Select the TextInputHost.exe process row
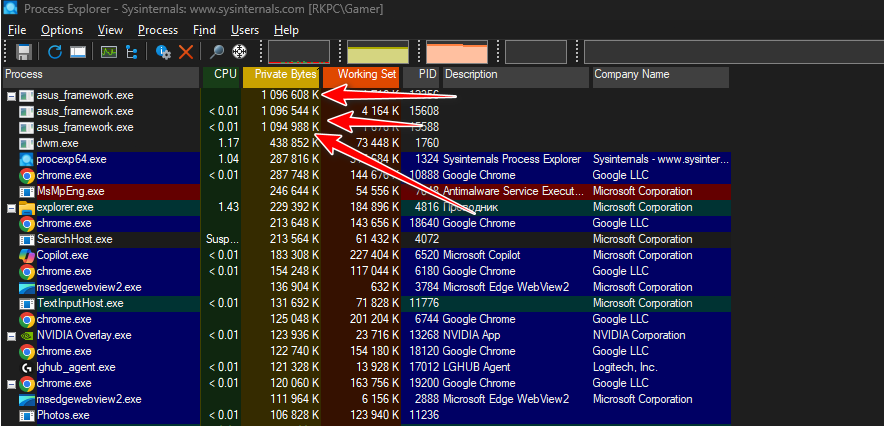Screen dimensions: 884x426 pyautogui.click(x=366, y=303)
